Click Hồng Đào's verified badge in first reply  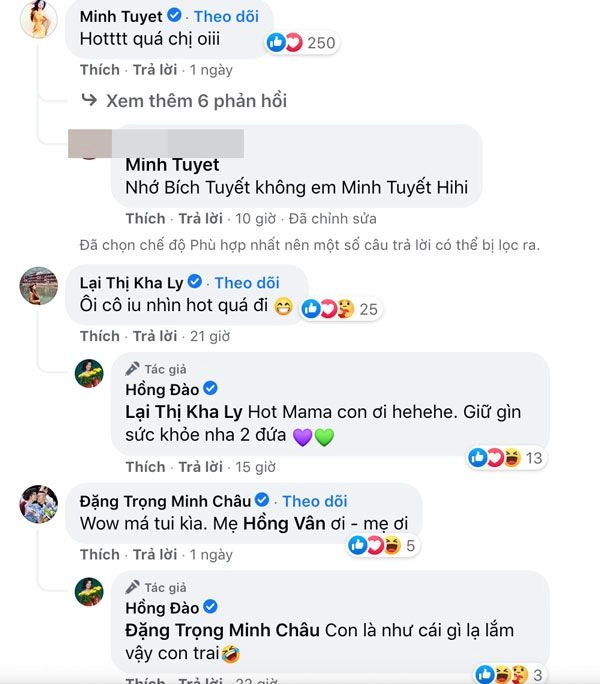pos(211,388)
